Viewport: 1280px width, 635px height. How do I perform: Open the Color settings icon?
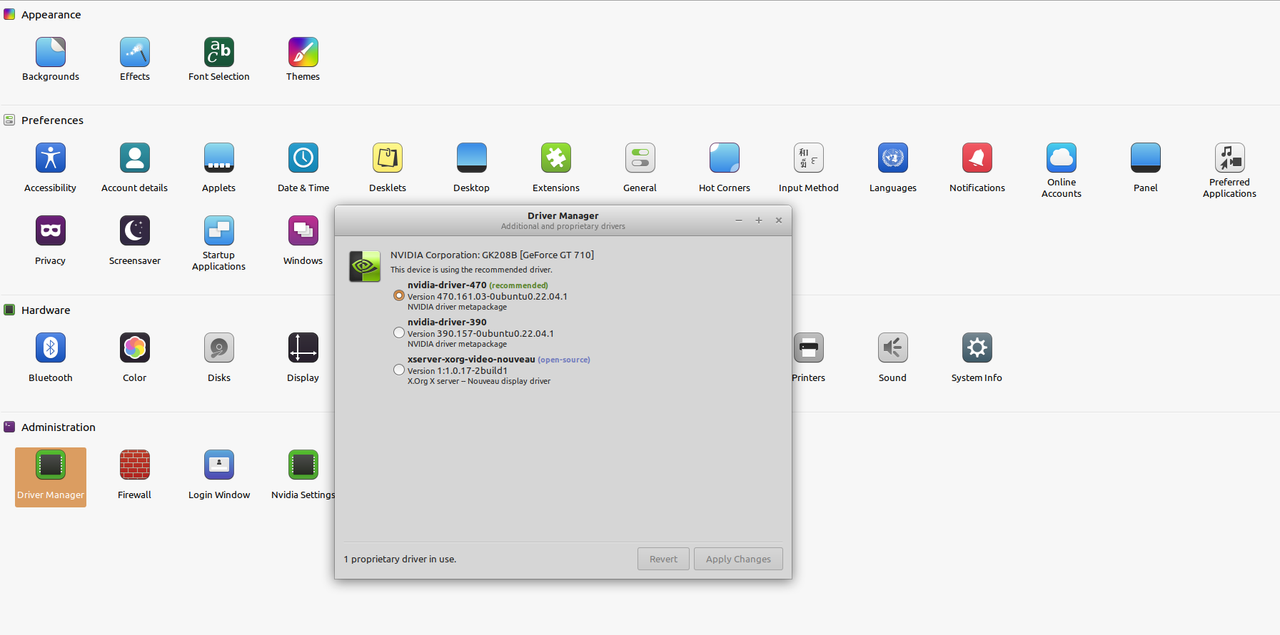134,348
